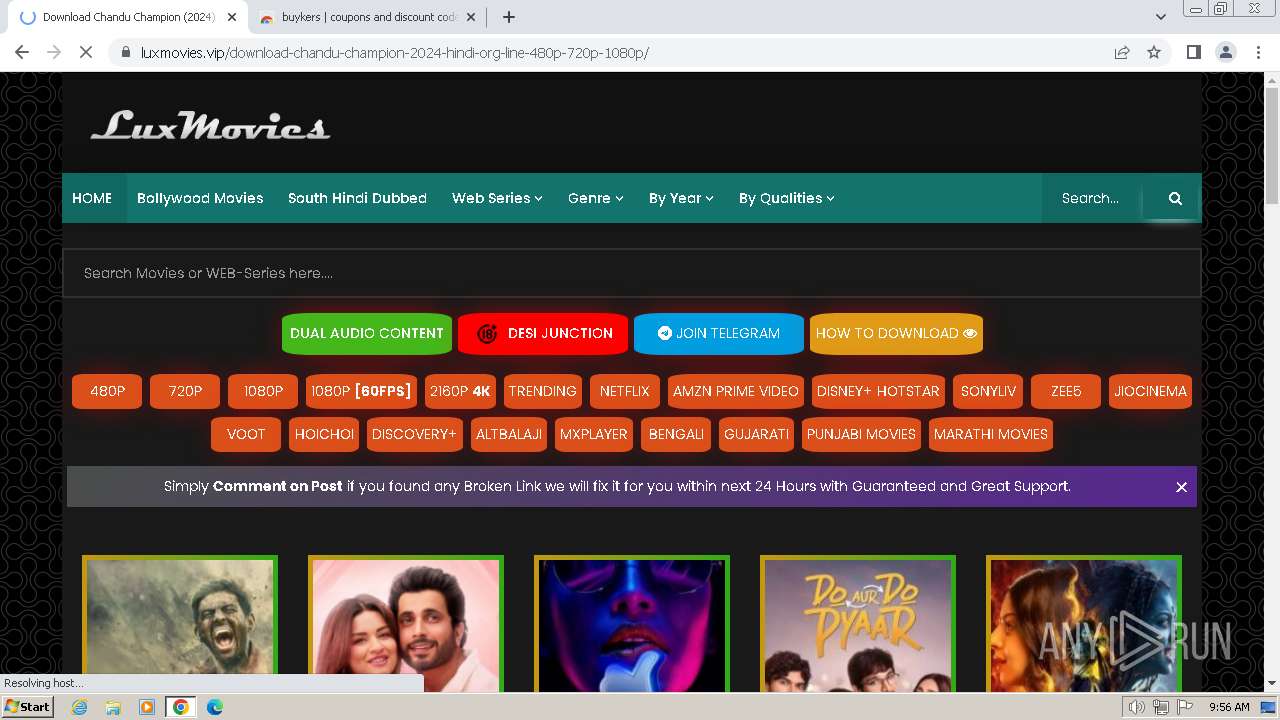
Task: Open the AMZN PRIME VIDEO category
Action: [x=736, y=391]
